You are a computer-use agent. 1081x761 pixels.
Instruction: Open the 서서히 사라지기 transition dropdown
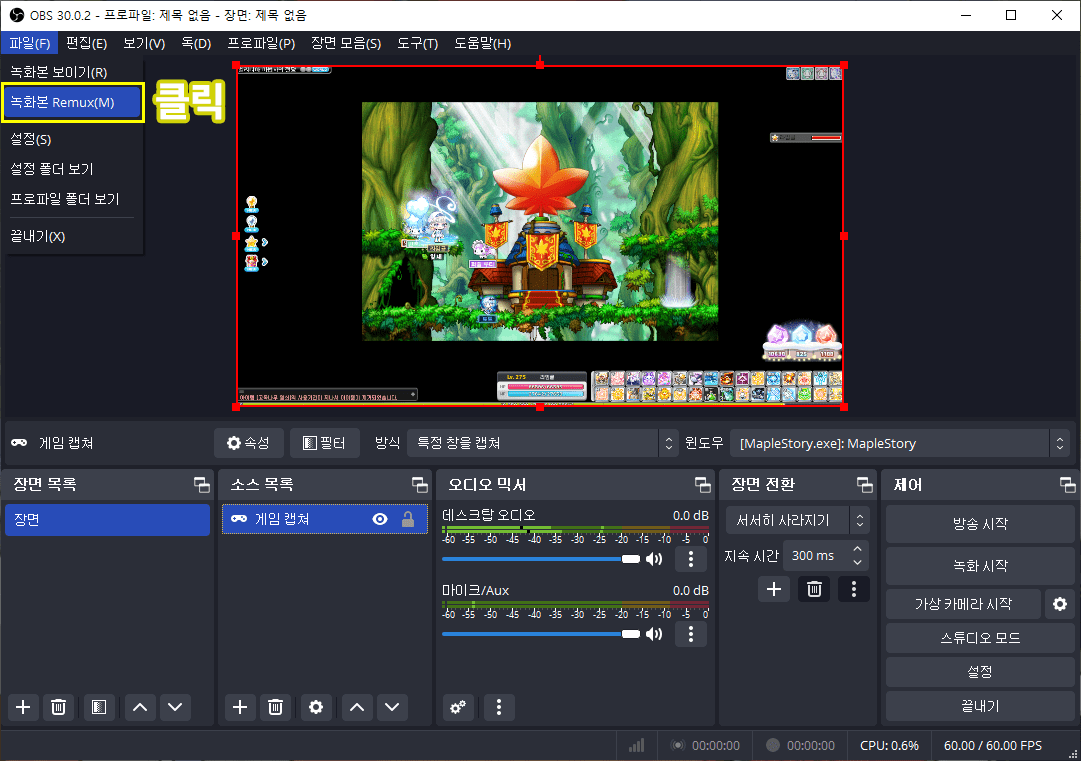point(798,520)
